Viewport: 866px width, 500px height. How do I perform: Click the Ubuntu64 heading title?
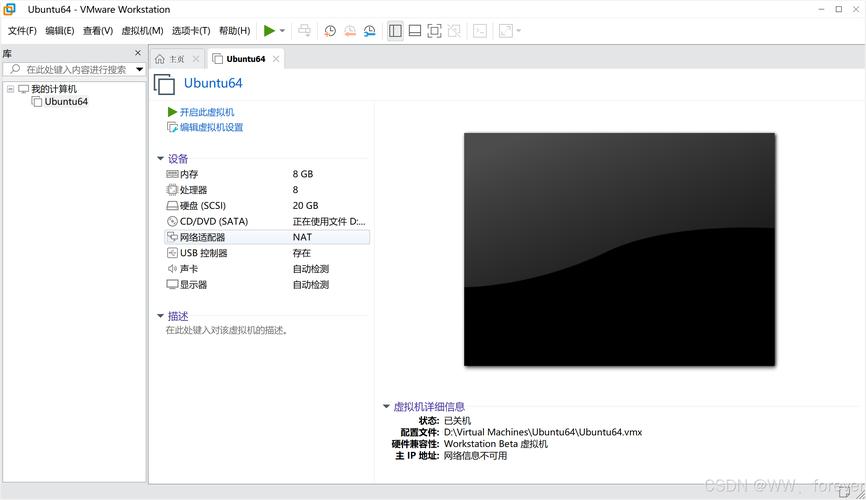point(213,83)
